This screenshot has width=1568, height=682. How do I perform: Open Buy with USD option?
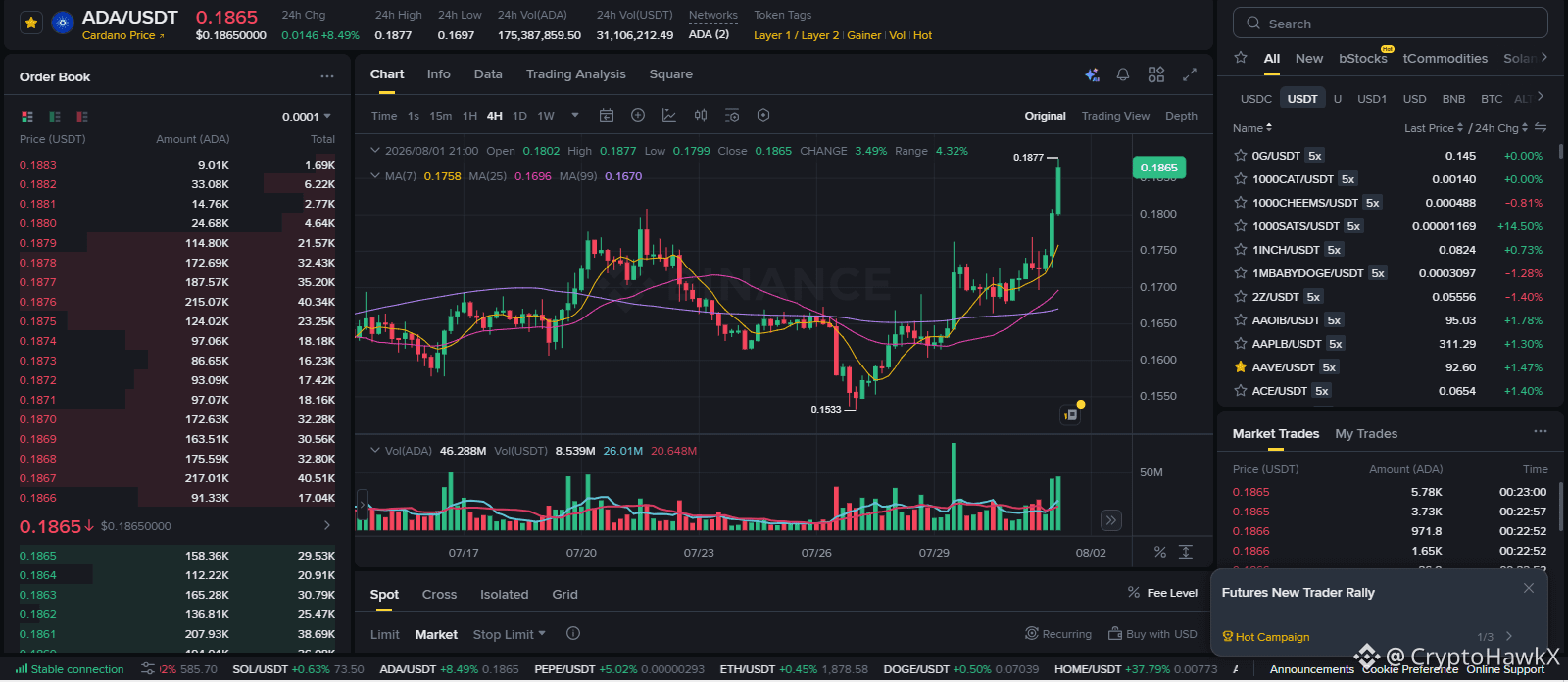pos(1153,634)
